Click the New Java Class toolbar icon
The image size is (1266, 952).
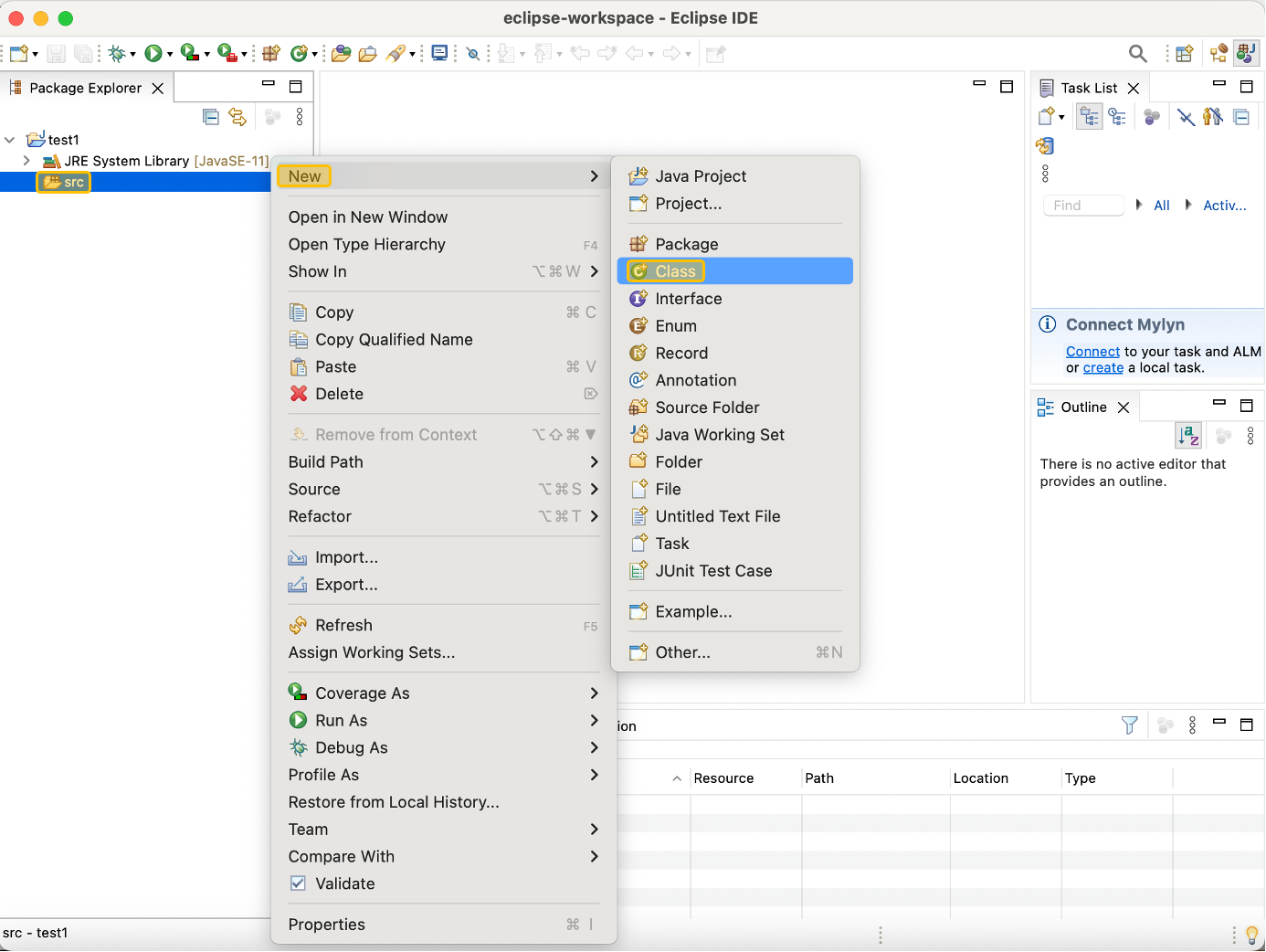point(298,54)
